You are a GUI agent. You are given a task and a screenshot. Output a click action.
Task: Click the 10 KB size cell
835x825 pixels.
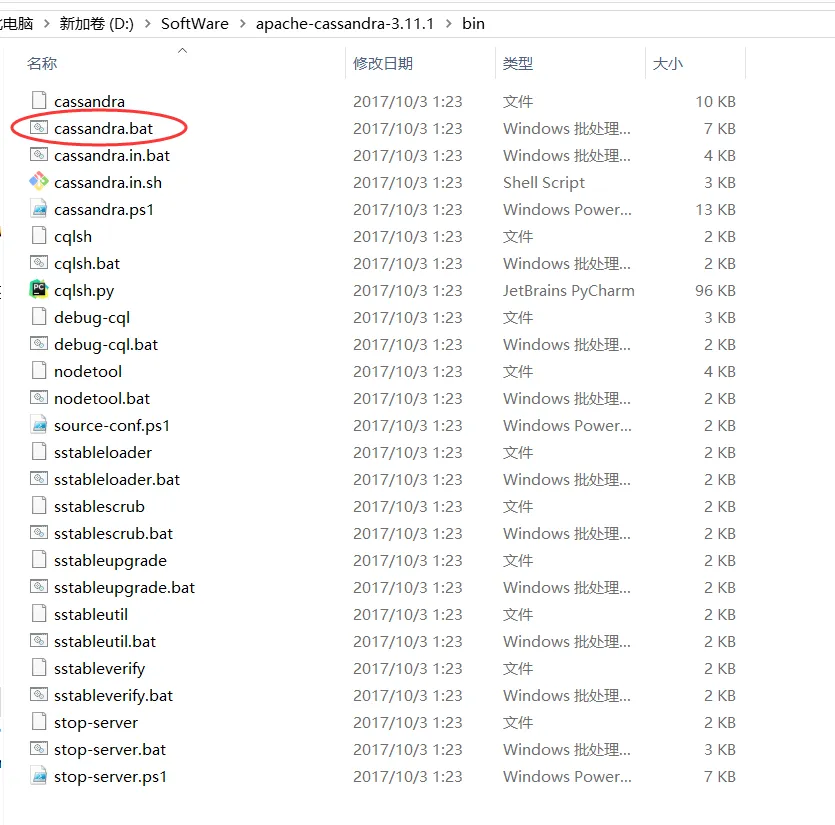tap(715, 101)
